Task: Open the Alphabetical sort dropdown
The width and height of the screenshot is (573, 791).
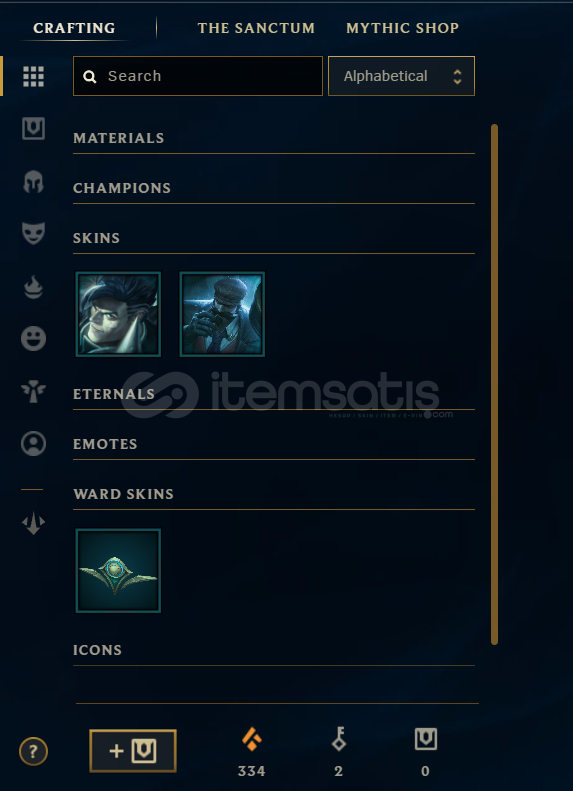Action: (402, 76)
